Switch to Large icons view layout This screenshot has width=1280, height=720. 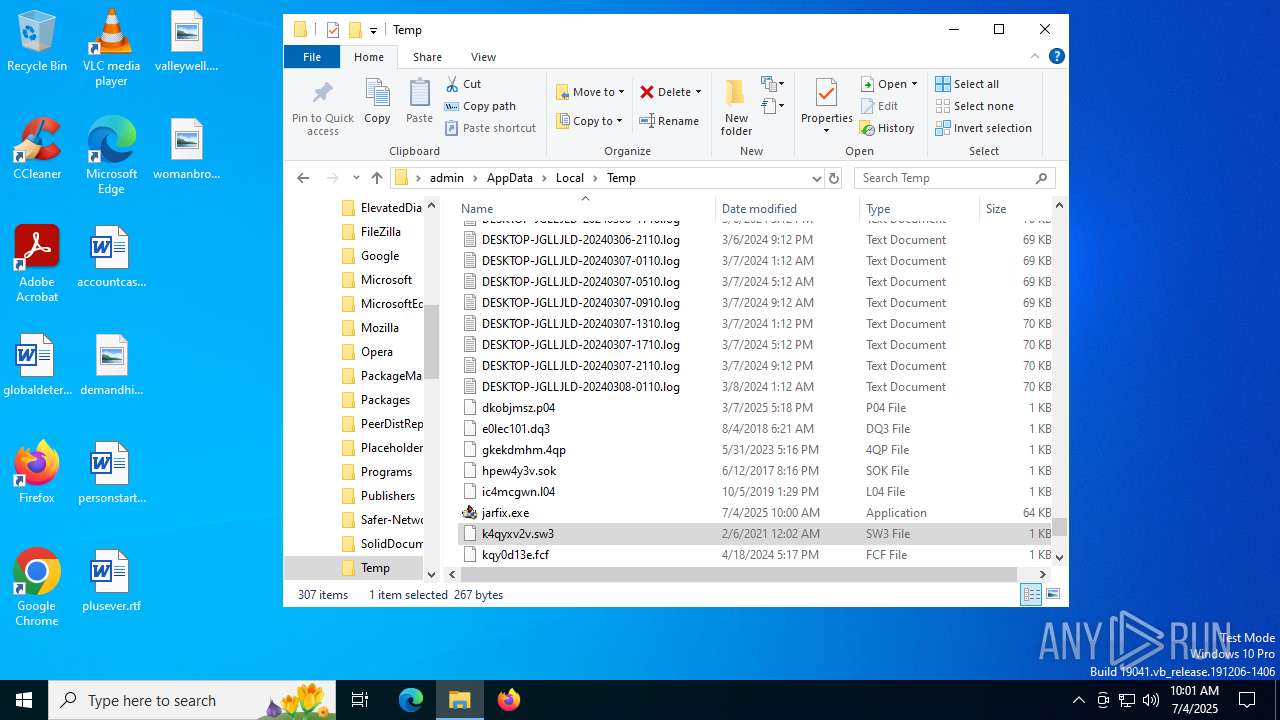coord(1052,595)
